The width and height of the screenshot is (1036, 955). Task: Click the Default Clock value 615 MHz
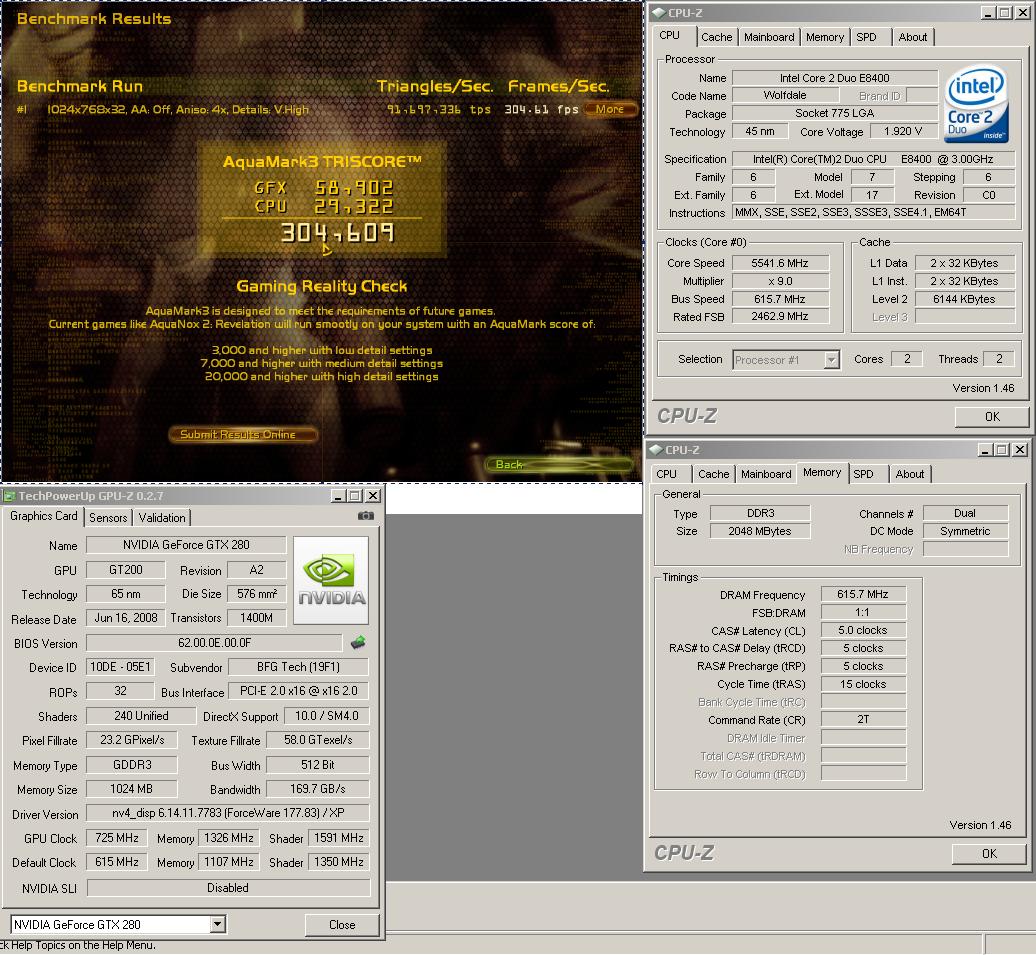pos(116,862)
